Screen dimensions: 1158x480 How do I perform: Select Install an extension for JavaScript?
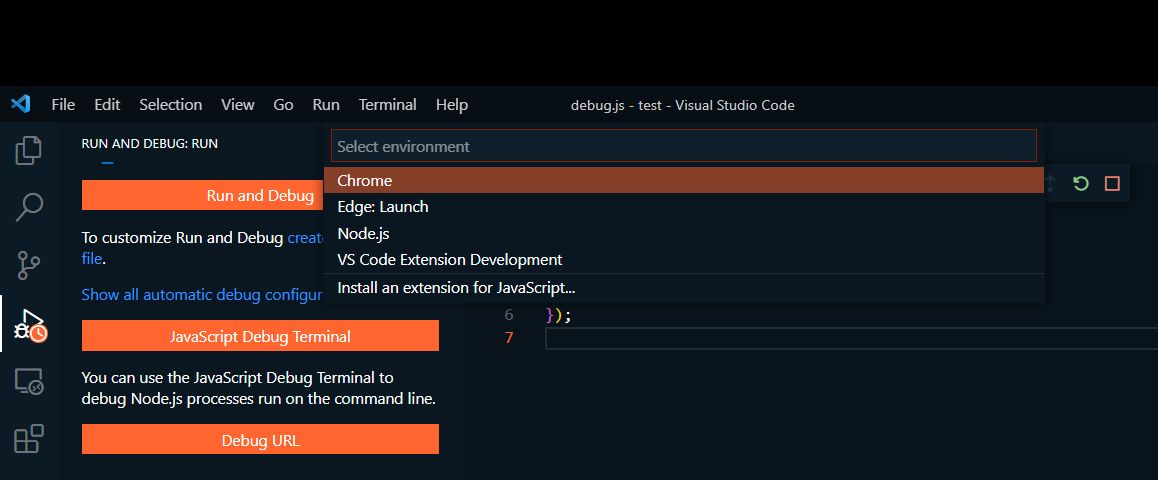684,288
